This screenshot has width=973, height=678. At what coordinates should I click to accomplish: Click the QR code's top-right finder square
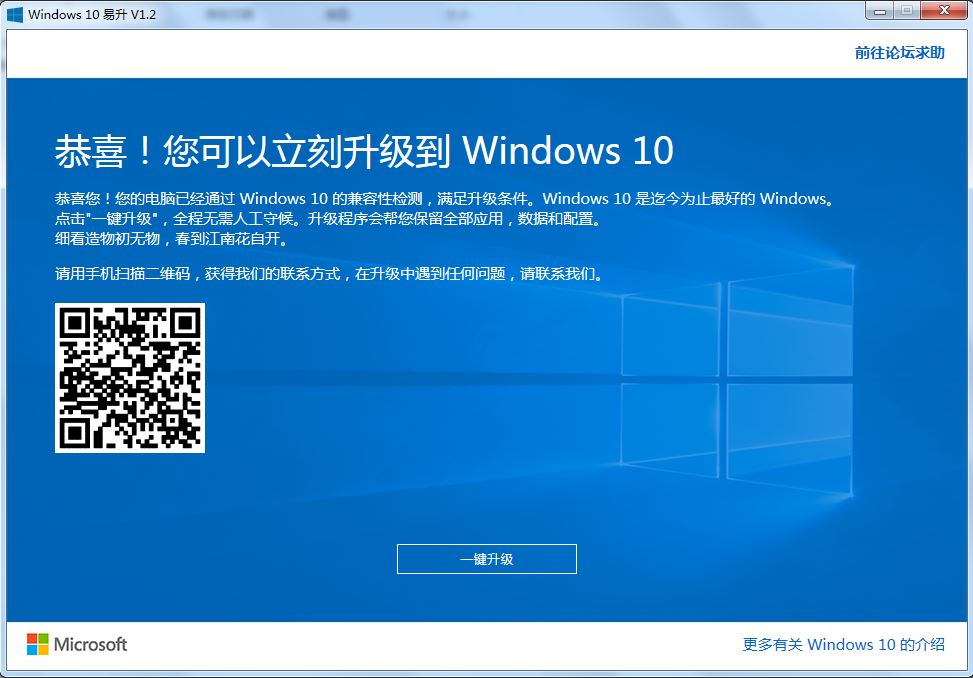coord(184,324)
